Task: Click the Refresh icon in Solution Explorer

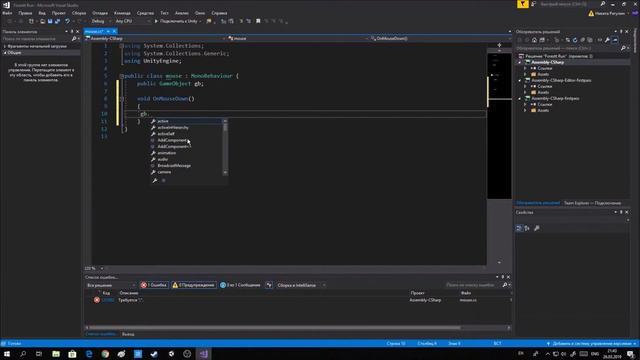Action: [575, 40]
